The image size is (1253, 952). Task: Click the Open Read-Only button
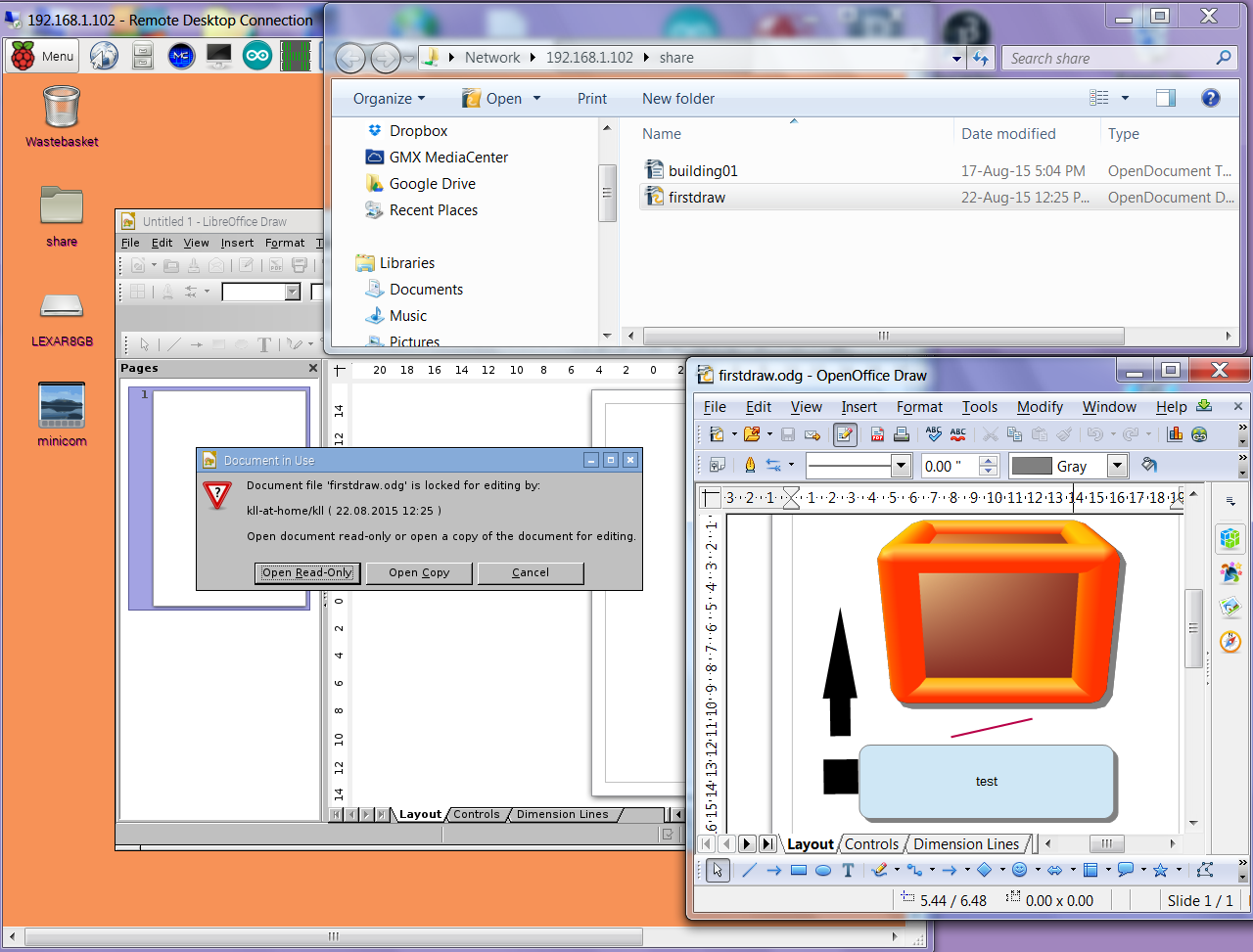[307, 572]
